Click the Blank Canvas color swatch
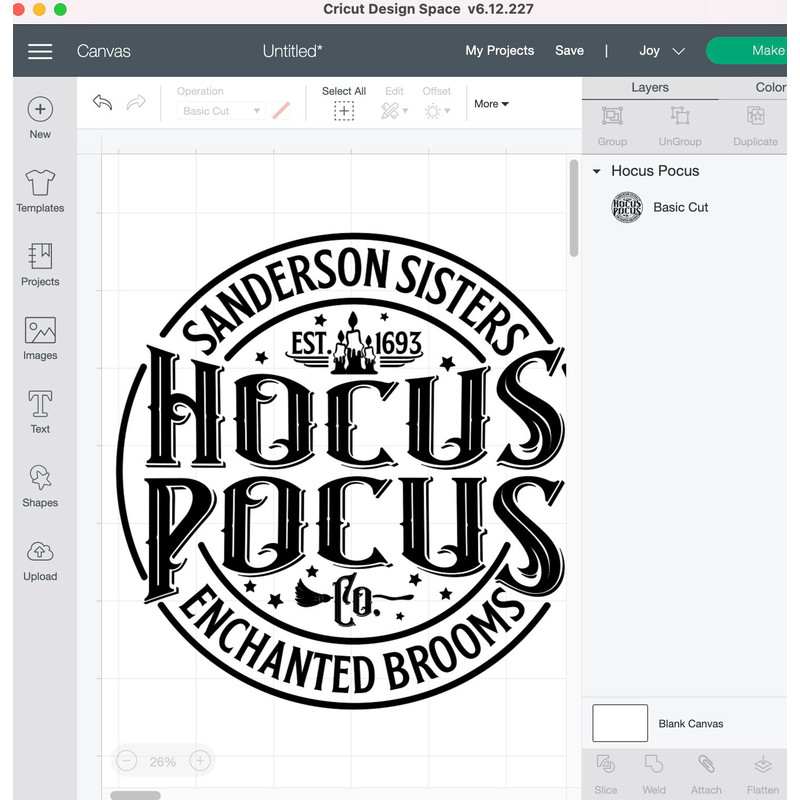 (x=619, y=723)
